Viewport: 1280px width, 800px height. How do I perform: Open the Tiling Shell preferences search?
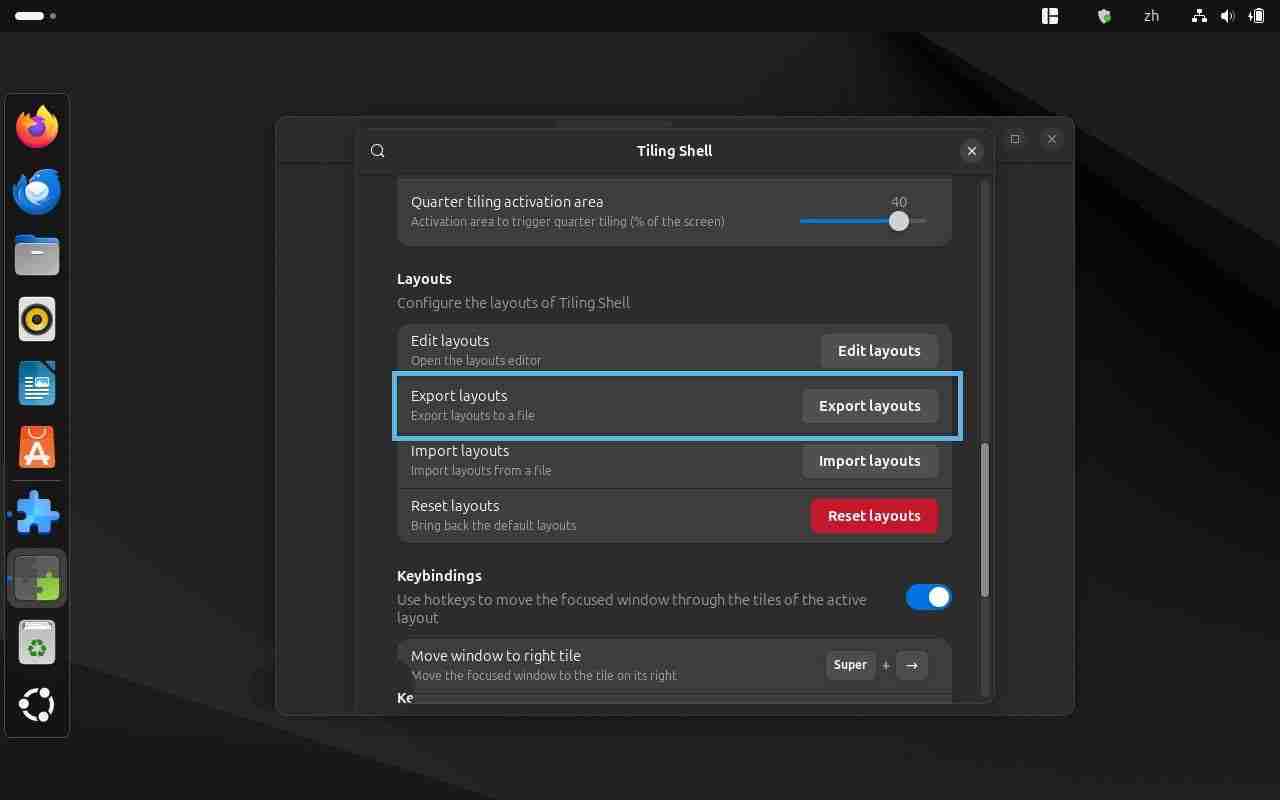tap(377, 150)
